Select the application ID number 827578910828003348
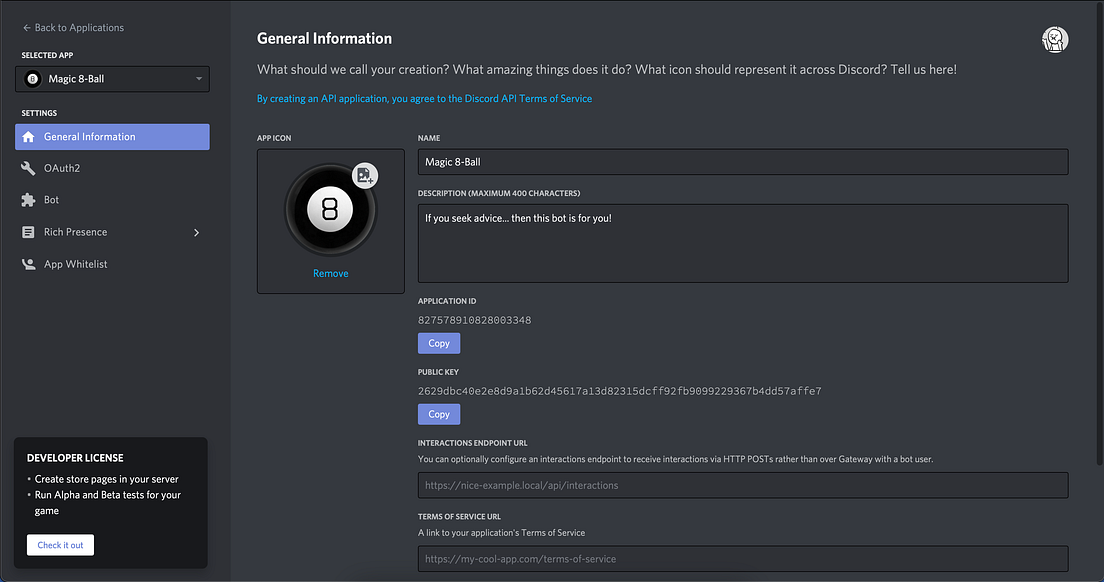This screenshot has height=582, width=1104. point(475,320)
